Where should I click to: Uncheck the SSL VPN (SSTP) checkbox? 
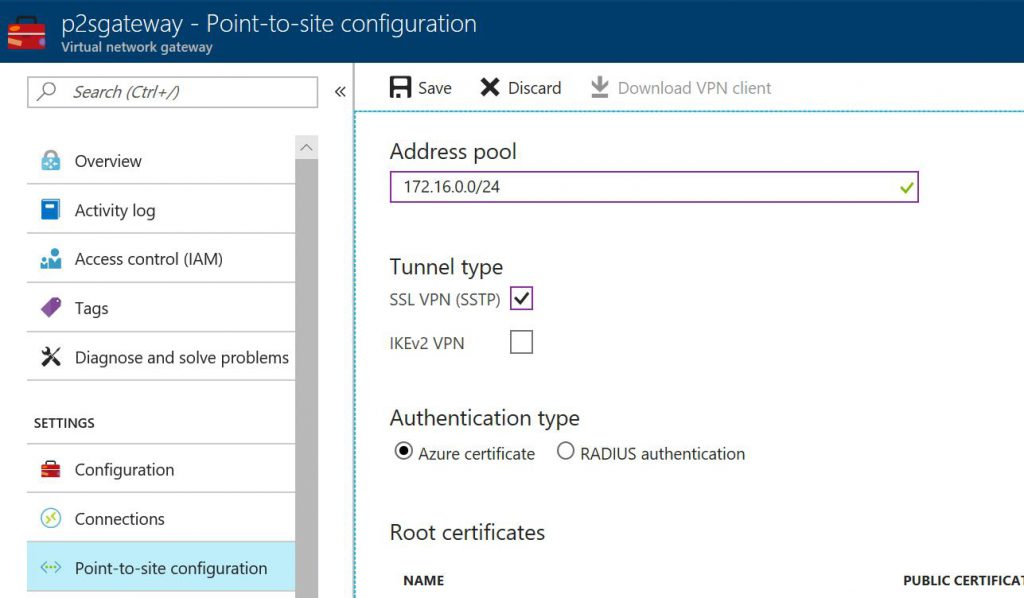(521, 298)
